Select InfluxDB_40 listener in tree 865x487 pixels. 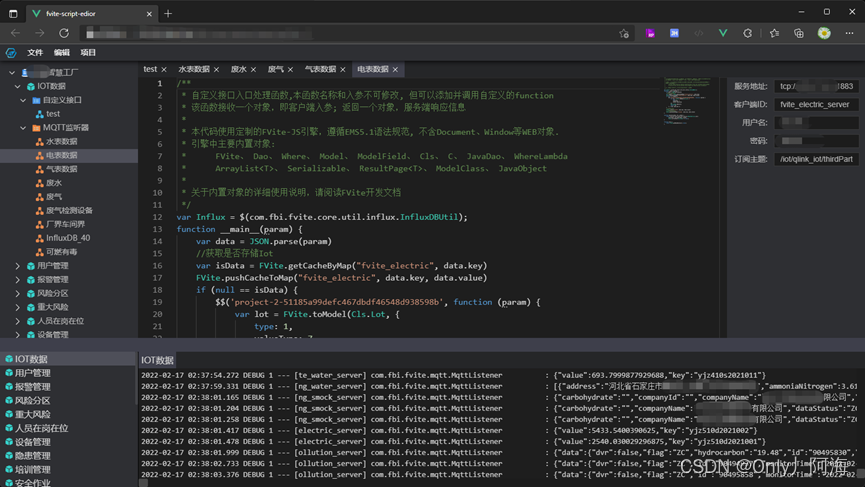pos(68,238)
